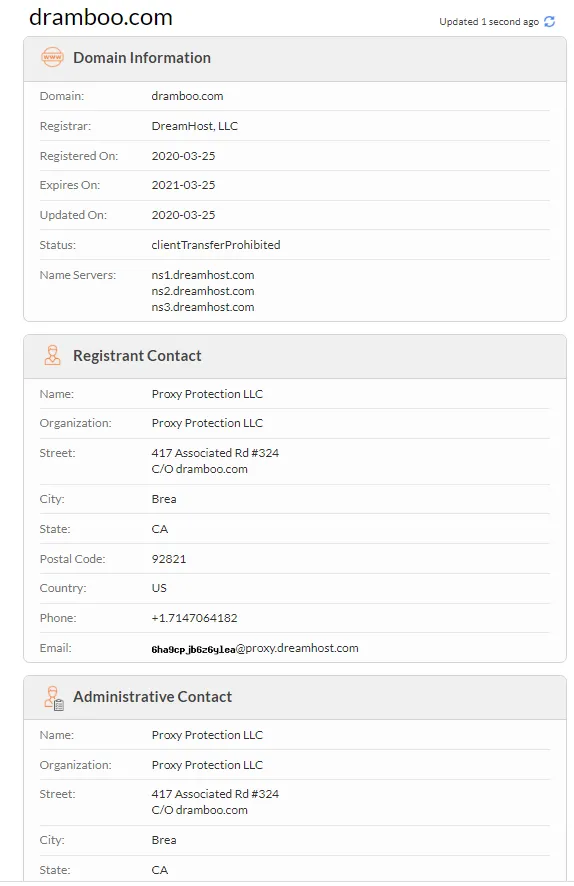This screenshot has width=574, height=886.
Task: Click registrant street 417 Associated Rd #324
Action: [x=215, y=453]
